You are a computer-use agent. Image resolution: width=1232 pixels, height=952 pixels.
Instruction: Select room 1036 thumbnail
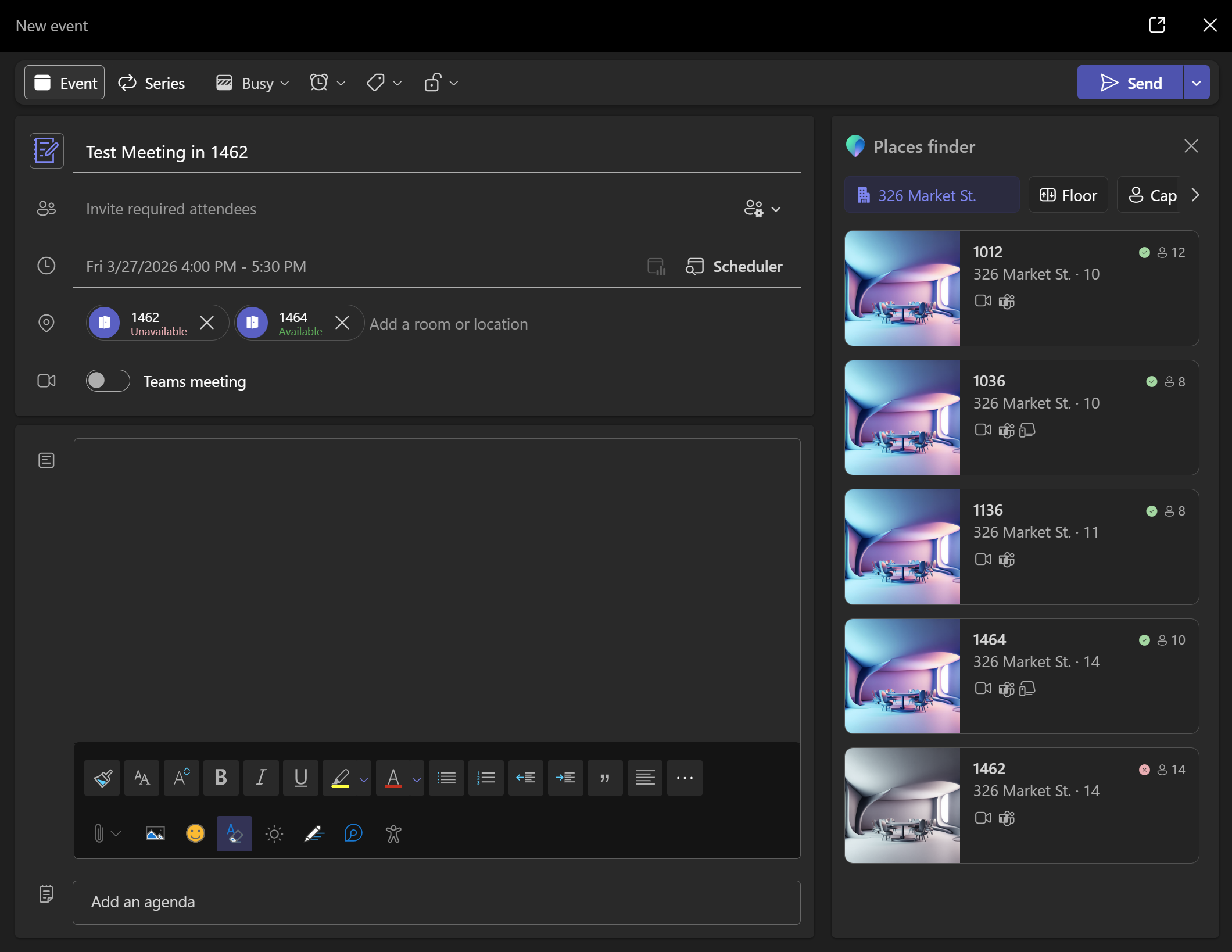click(902, 417)
